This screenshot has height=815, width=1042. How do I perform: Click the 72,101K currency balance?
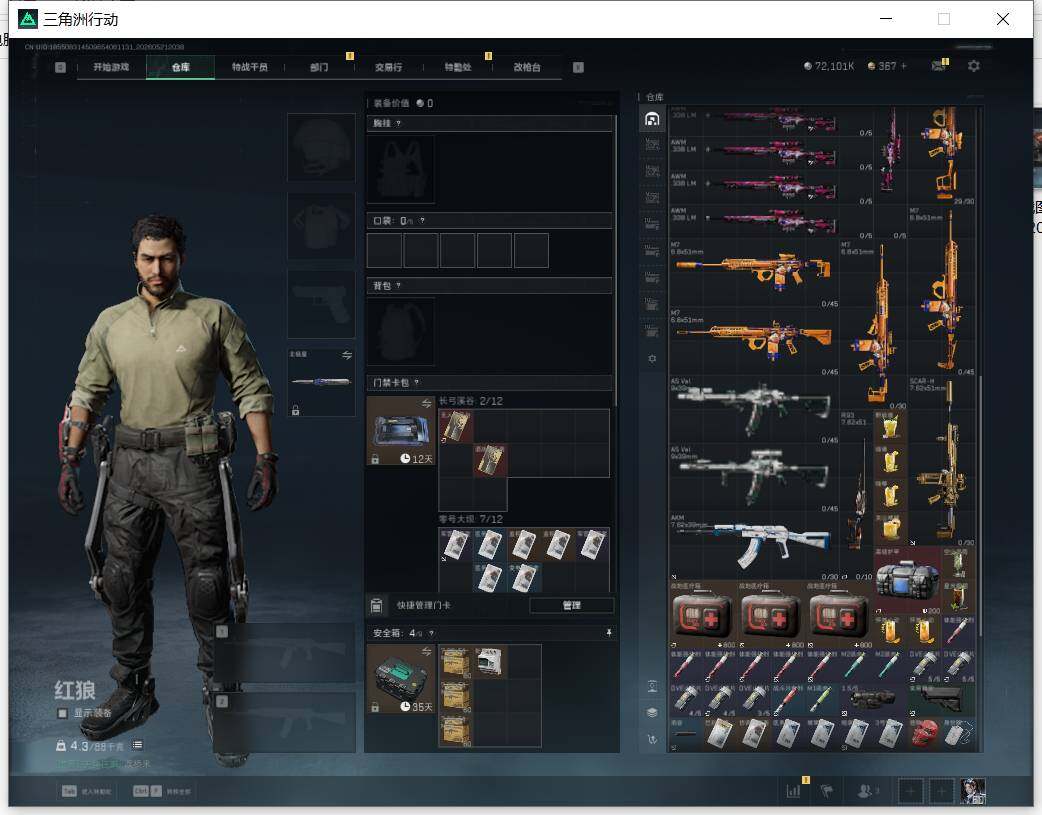[x=829, y=66]
